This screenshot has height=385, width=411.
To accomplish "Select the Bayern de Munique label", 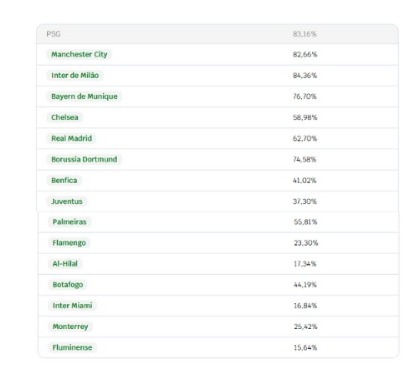I will (x=84, y=96).
